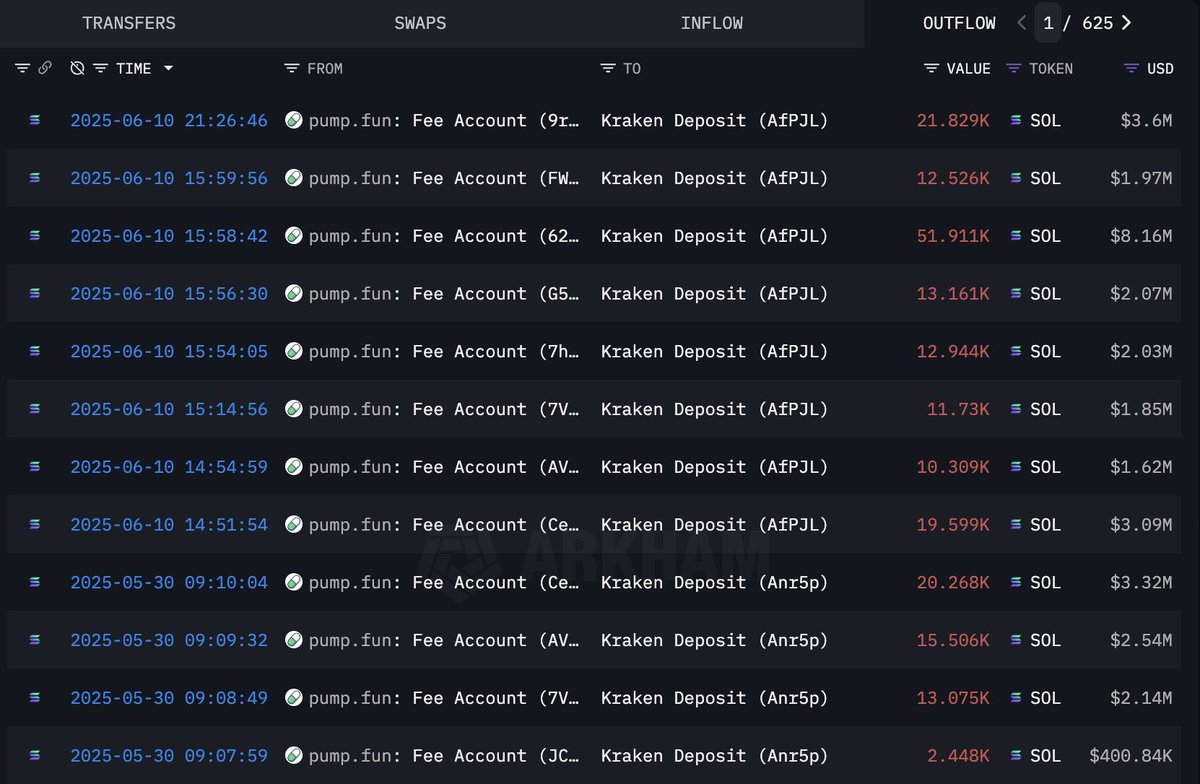Screen dimensions: 1200x784
Task: Open the TIME column filter
Action: click(x=100, y=68)
